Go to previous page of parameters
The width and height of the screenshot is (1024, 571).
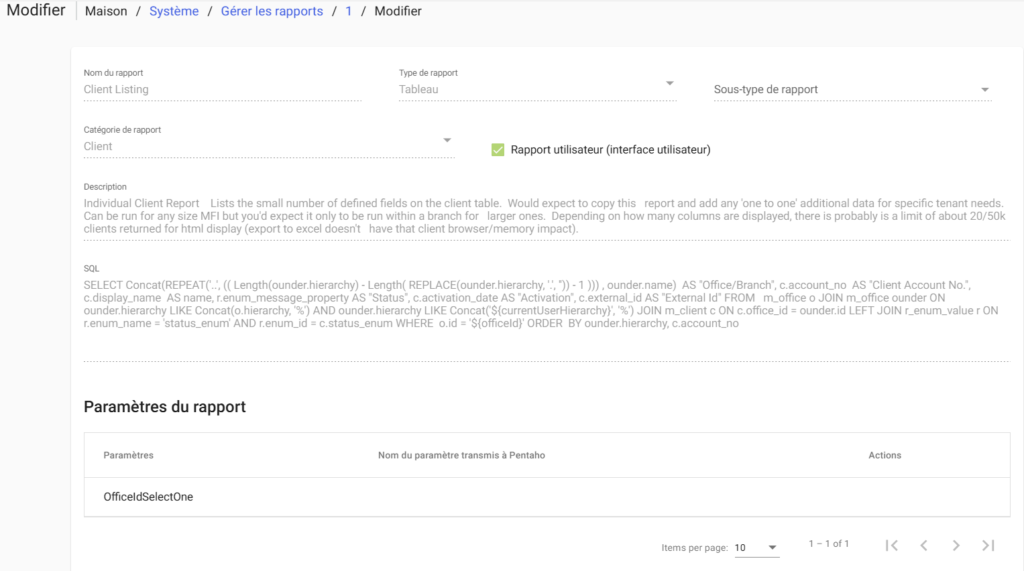(924, 545)
